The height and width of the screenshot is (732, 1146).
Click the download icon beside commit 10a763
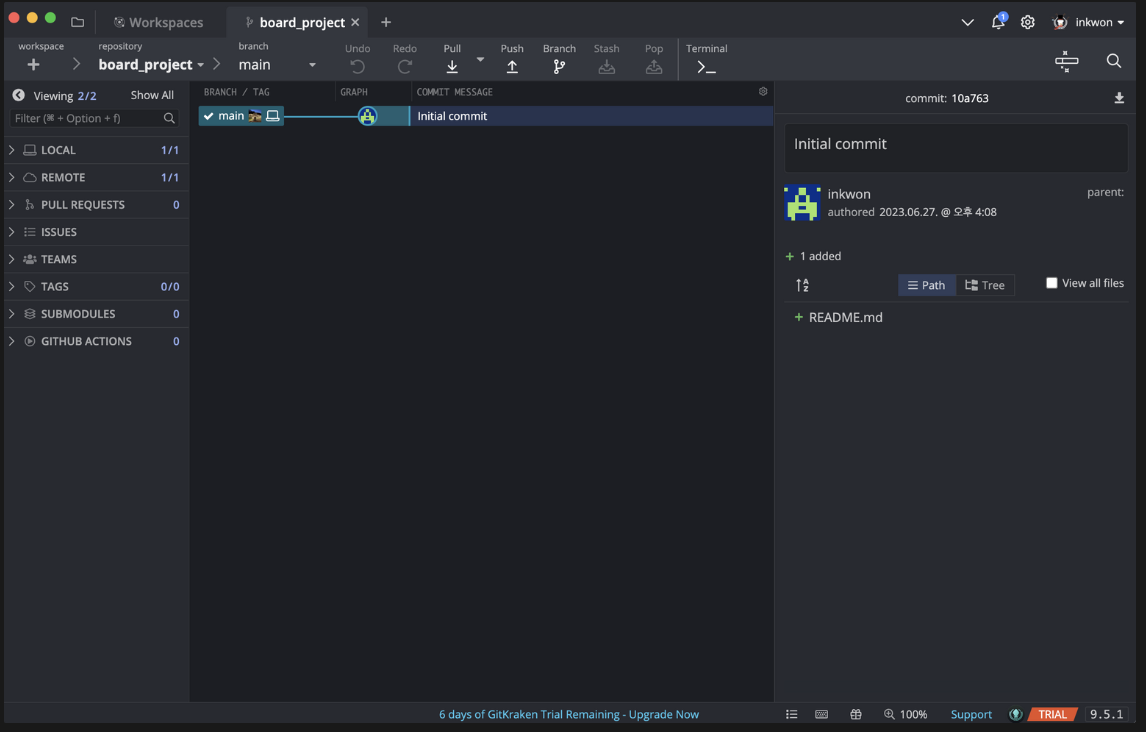click(1119, 98)
